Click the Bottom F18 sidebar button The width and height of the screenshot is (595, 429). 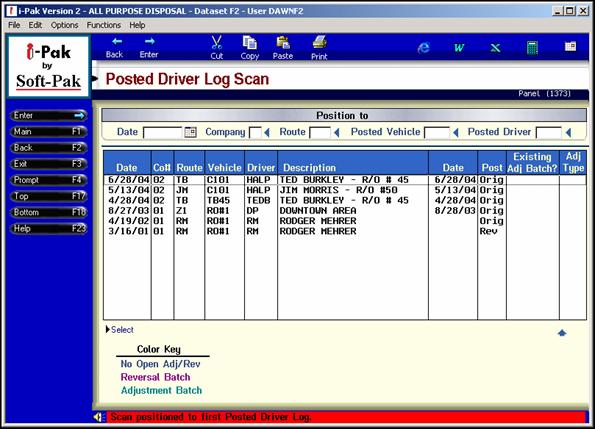(x=49, y=212)
